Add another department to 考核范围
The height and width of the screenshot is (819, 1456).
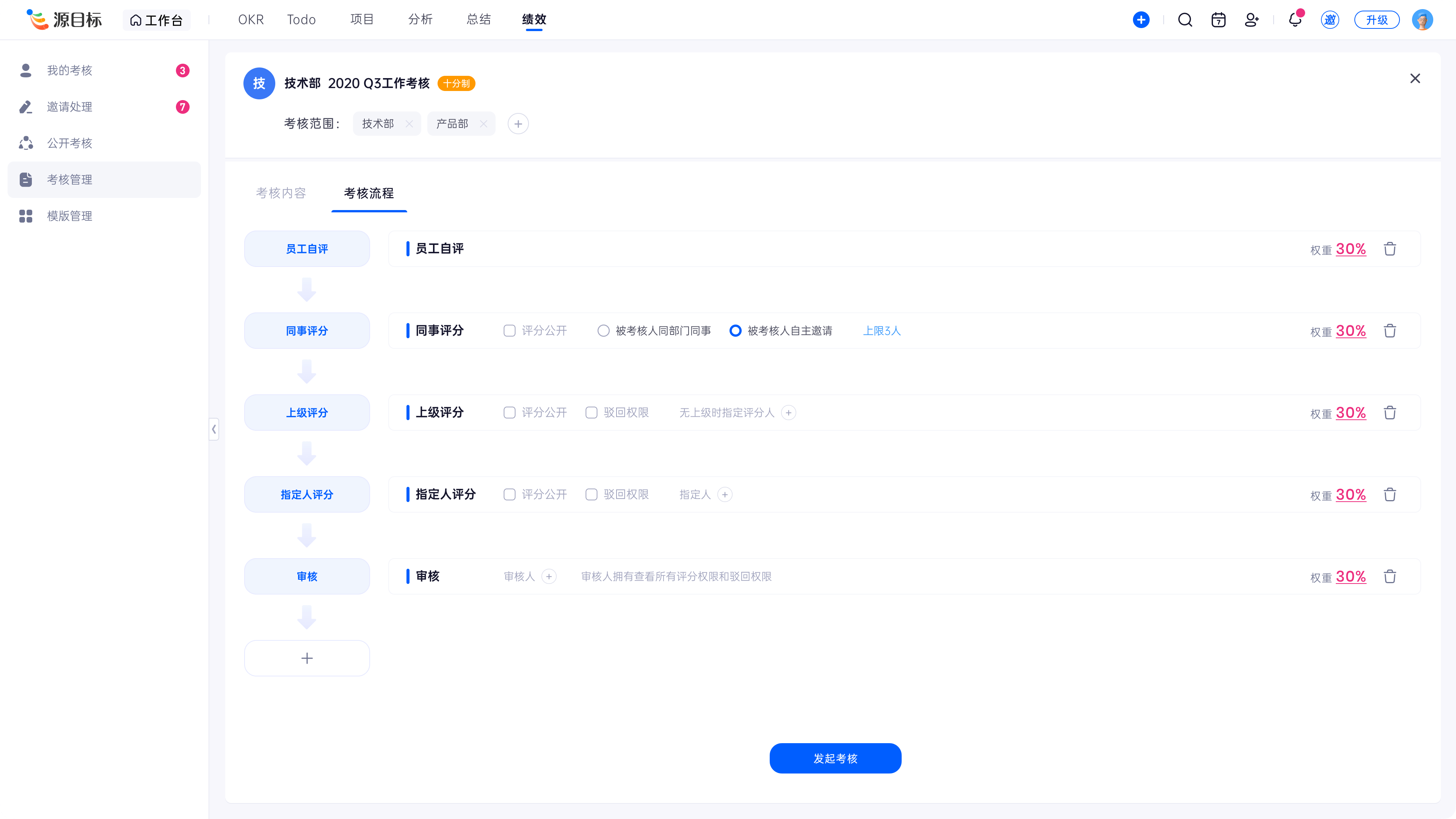click(x=518, y=124)
